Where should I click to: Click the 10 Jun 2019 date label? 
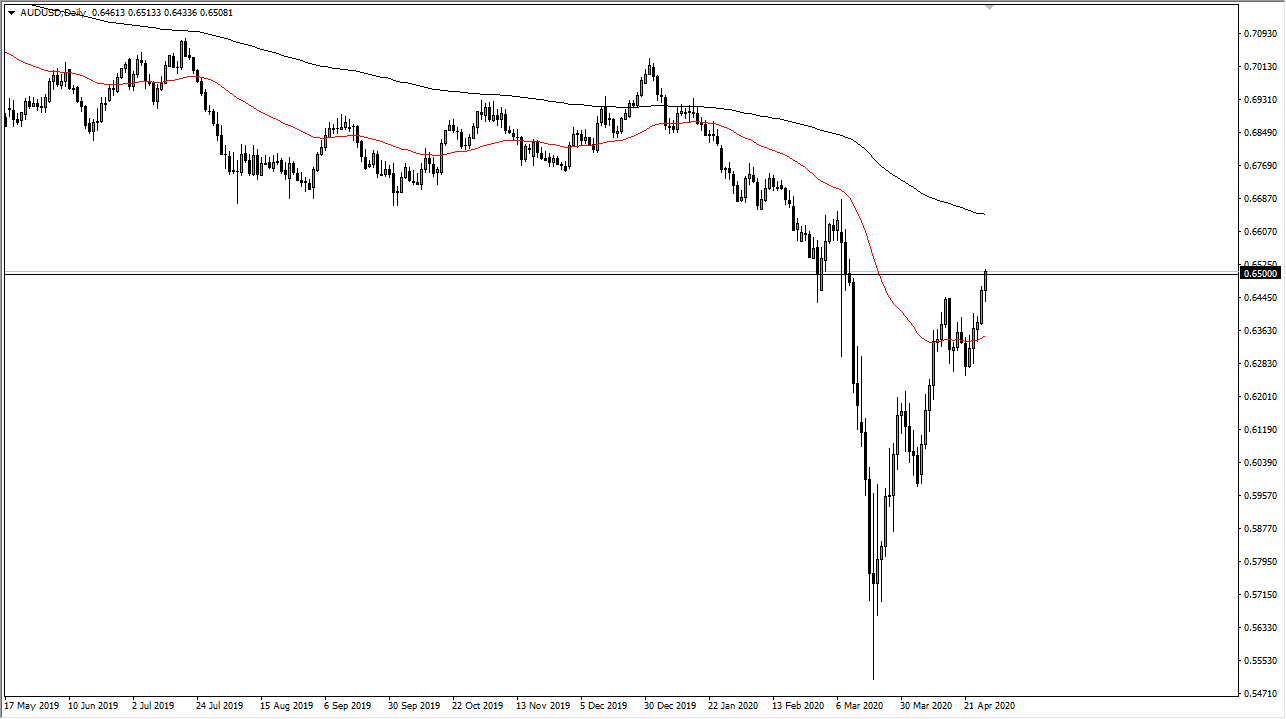[x=94, y=706]
